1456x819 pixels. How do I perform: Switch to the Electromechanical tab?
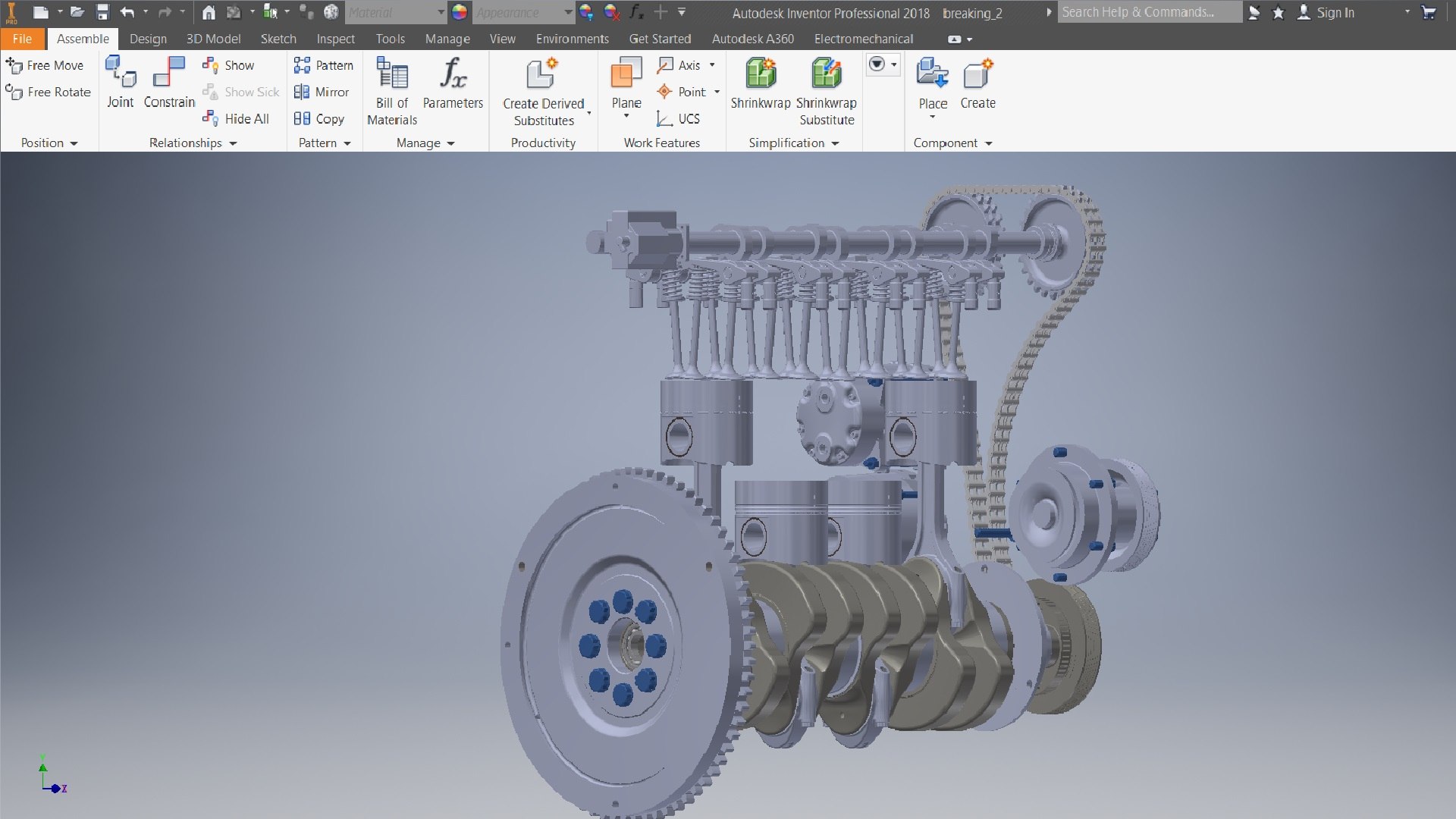coord(863,39)
